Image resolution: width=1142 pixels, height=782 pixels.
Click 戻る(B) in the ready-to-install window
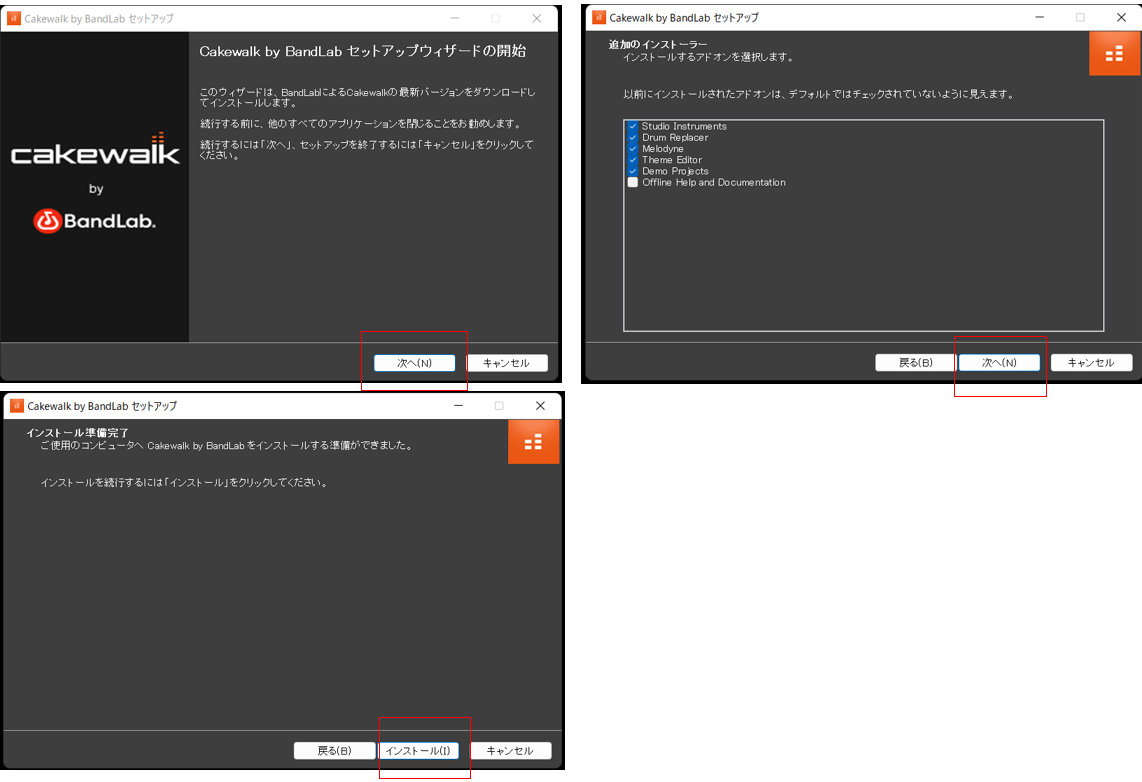(334, 751)
